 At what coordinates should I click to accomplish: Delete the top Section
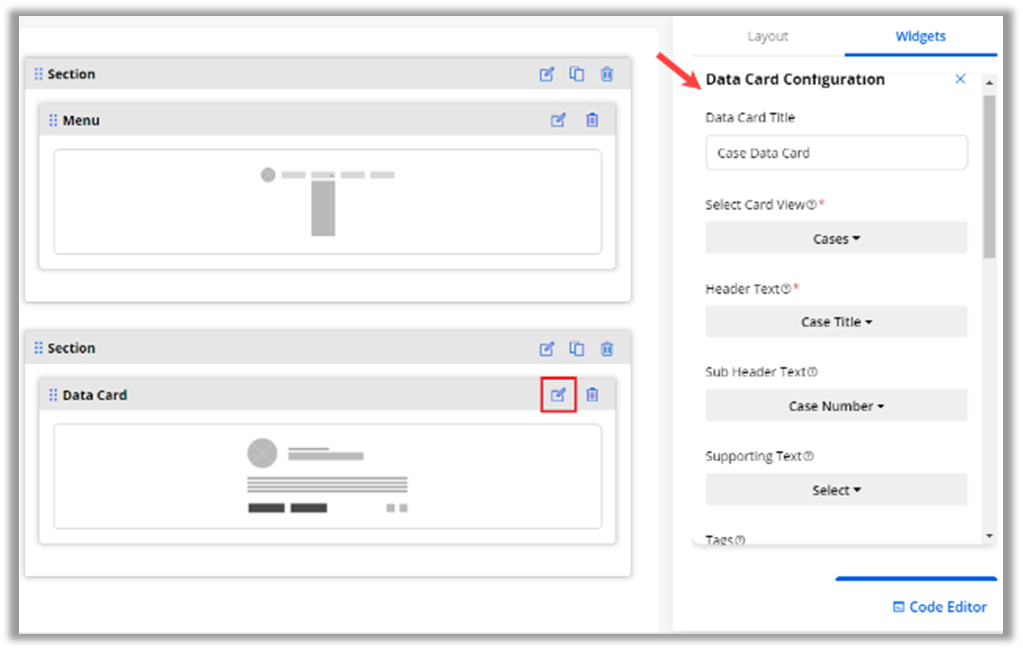pyautogui.click(x=607, y=74)
